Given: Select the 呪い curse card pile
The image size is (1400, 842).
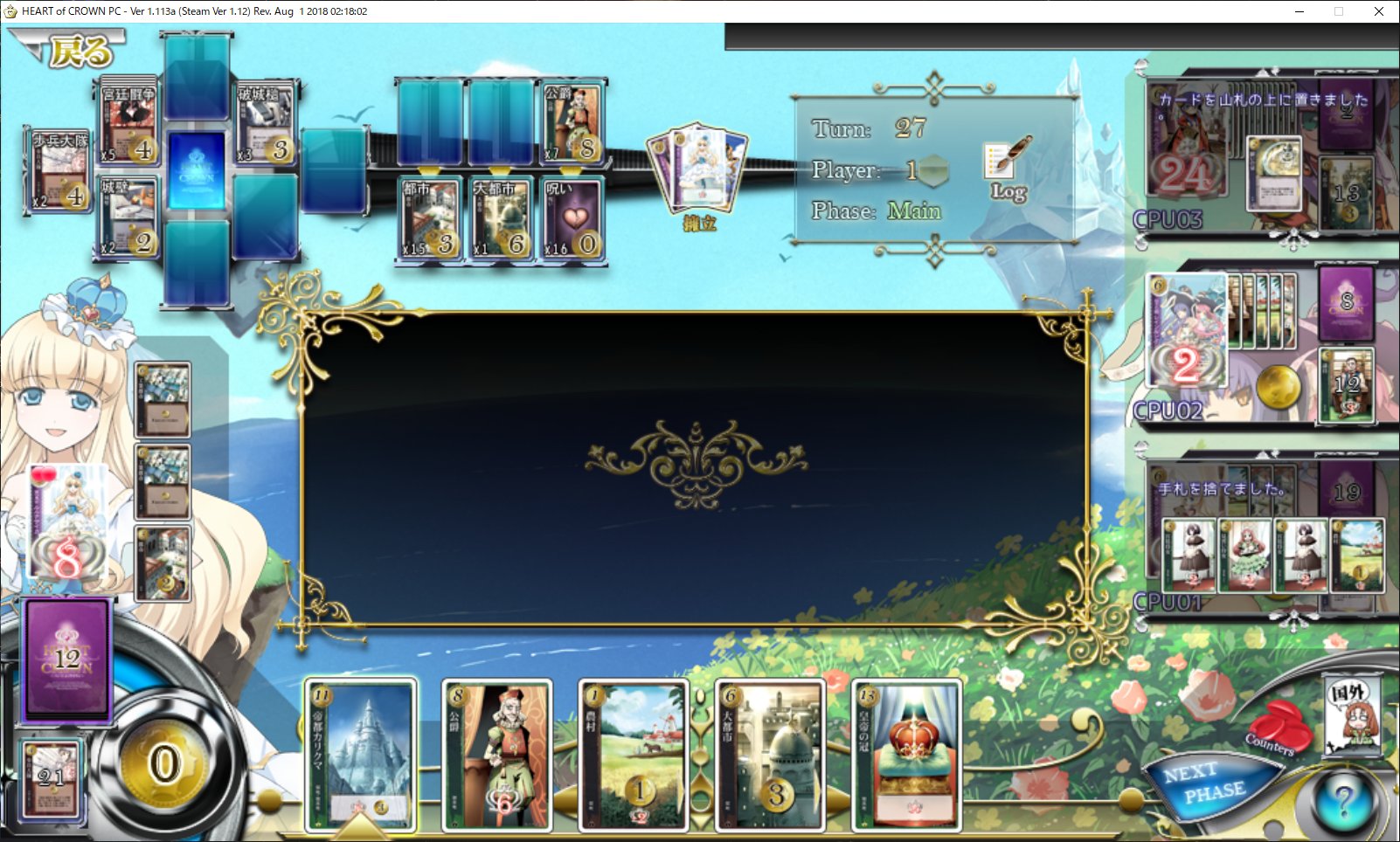Looking at the screenshot, I should pos(572,218).
